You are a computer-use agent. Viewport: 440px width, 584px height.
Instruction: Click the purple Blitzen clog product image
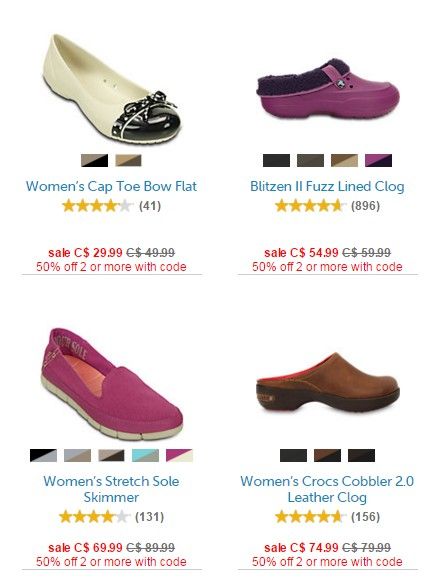328,89
